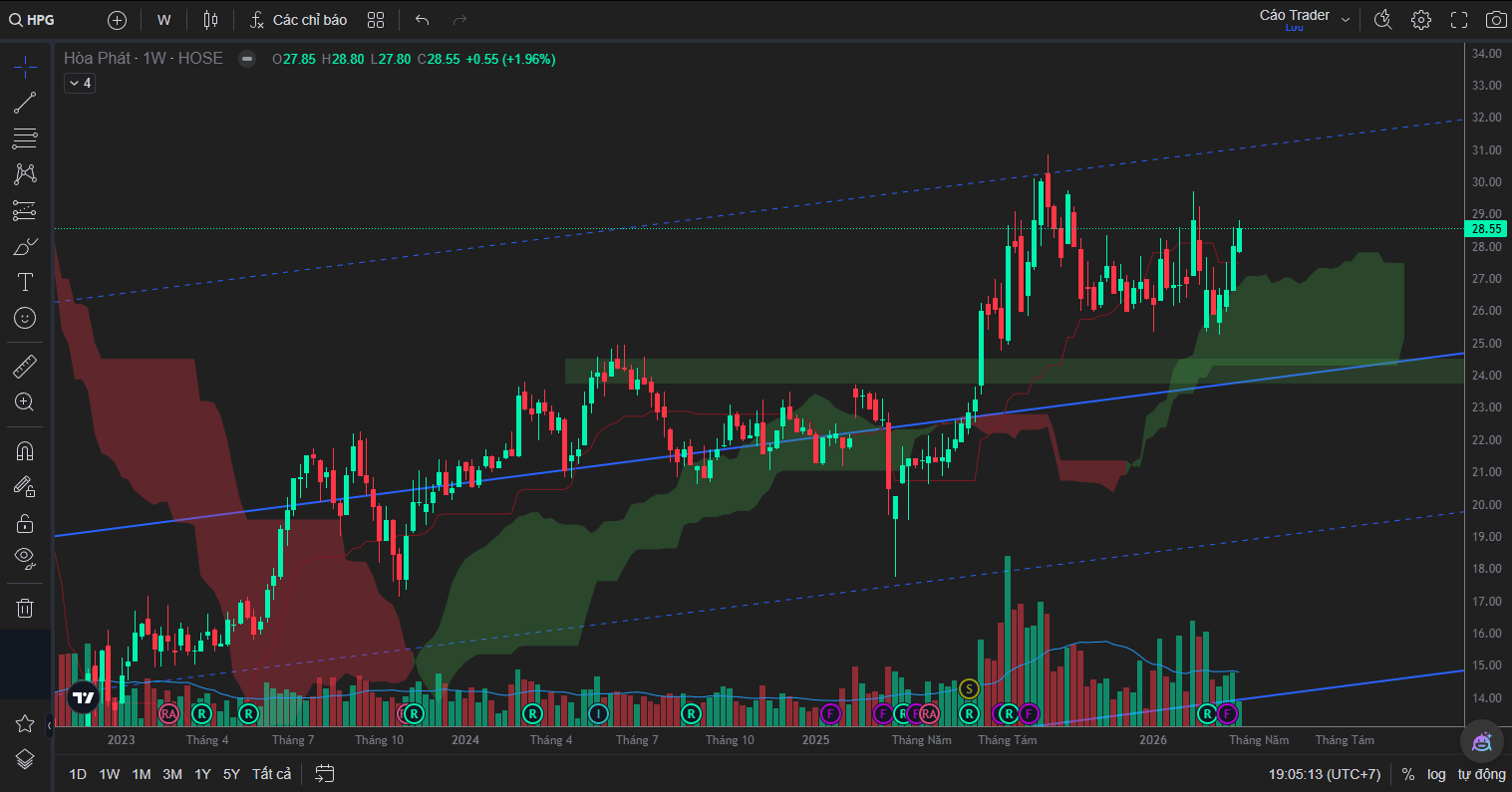The width and height of the screenshot is (1512, 792).
Task: Click the 34.00 price axis label
Action: [1486, 54]
